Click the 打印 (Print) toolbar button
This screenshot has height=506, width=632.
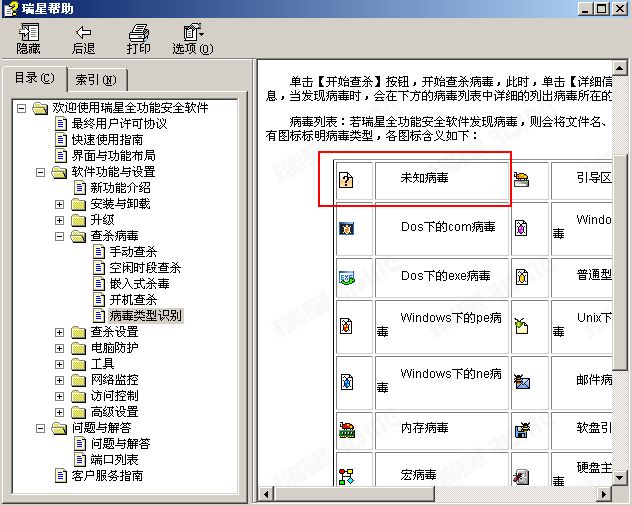(139, 39)
